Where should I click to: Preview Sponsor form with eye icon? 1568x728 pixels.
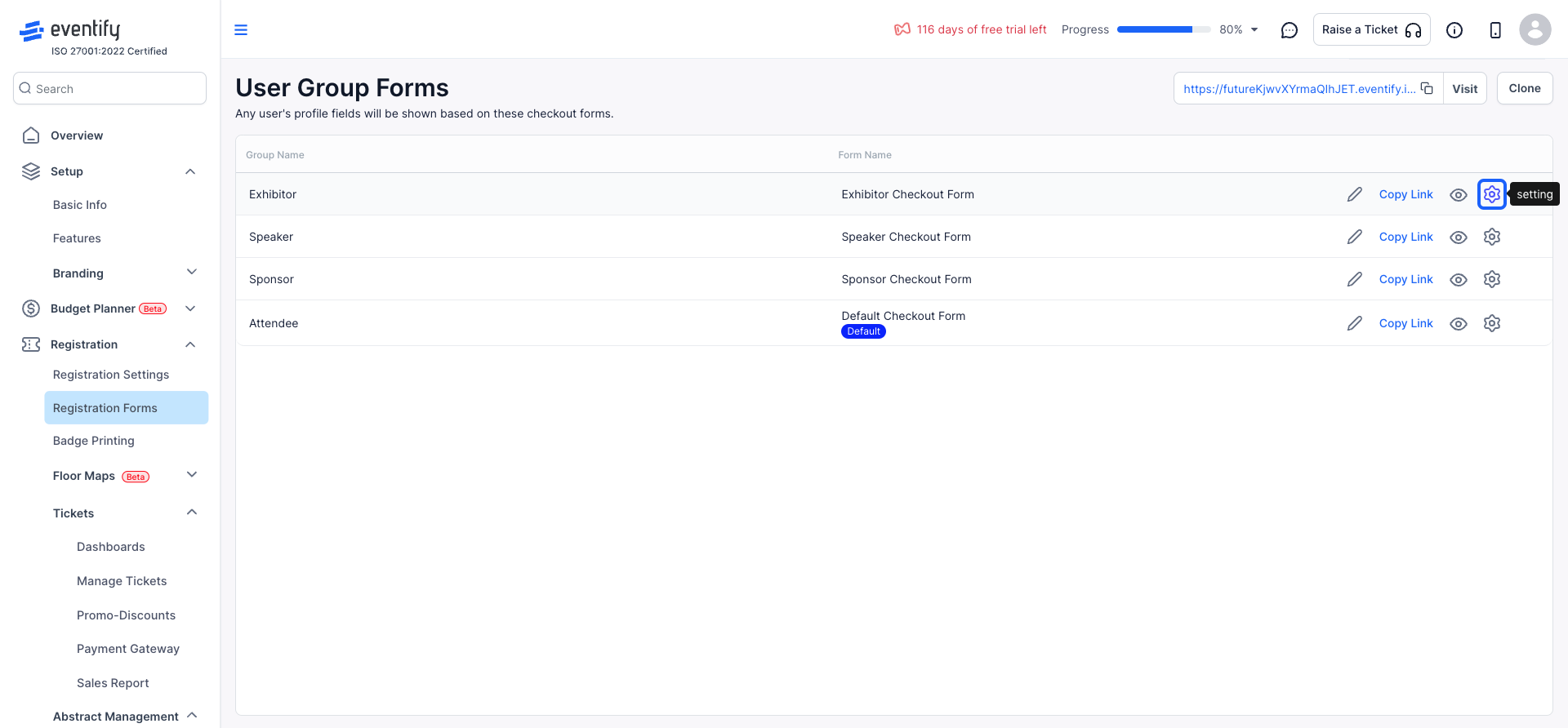[1459, 280]
